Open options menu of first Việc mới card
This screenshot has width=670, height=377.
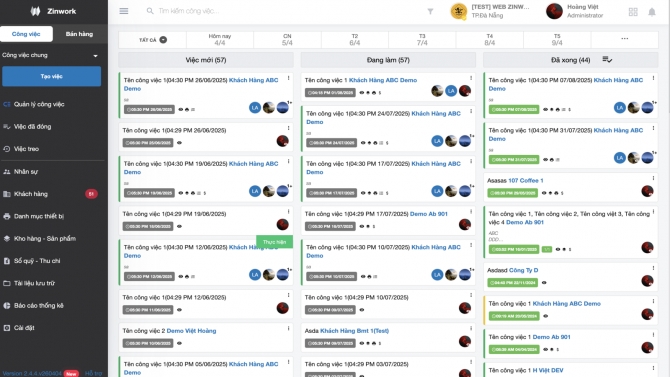click(x=288, y=78)
